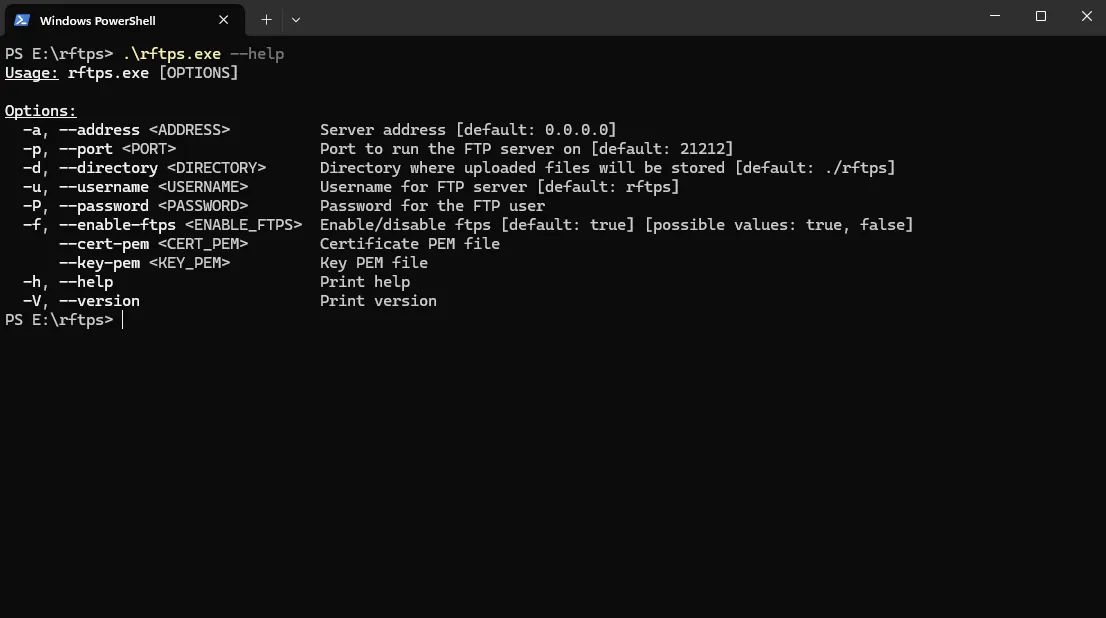This screenshot has height=618, width=1106.
Task: Minimize the terminal window
Action: [x=994, y=16]
